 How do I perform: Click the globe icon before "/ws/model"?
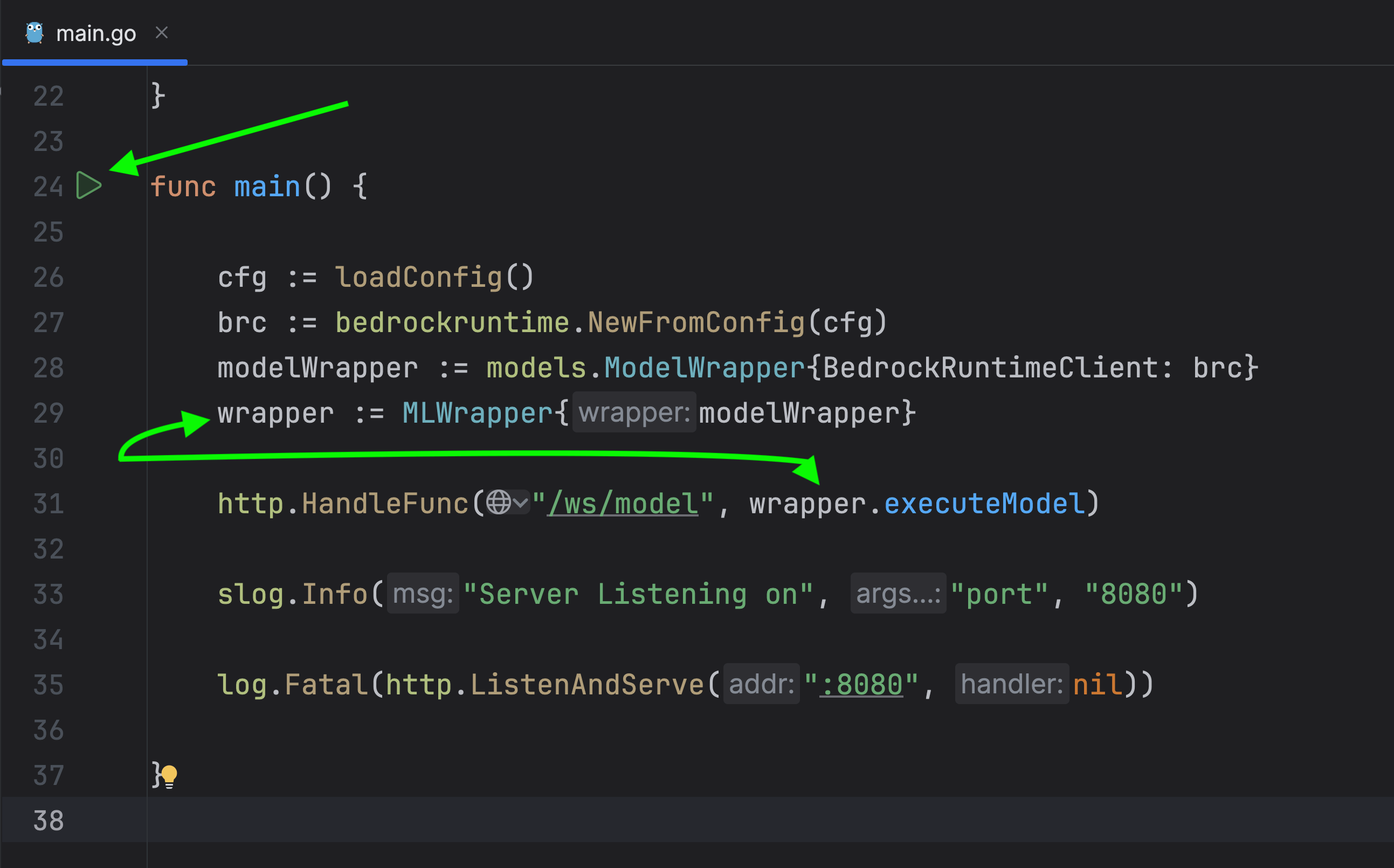point(498,503)
